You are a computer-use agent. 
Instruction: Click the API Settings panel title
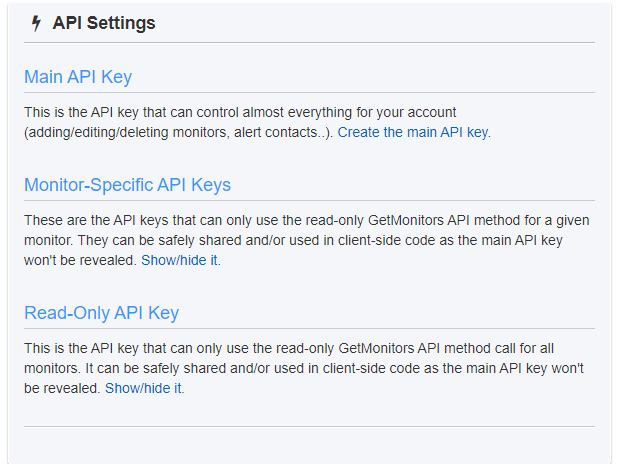[x=104, y=23]
